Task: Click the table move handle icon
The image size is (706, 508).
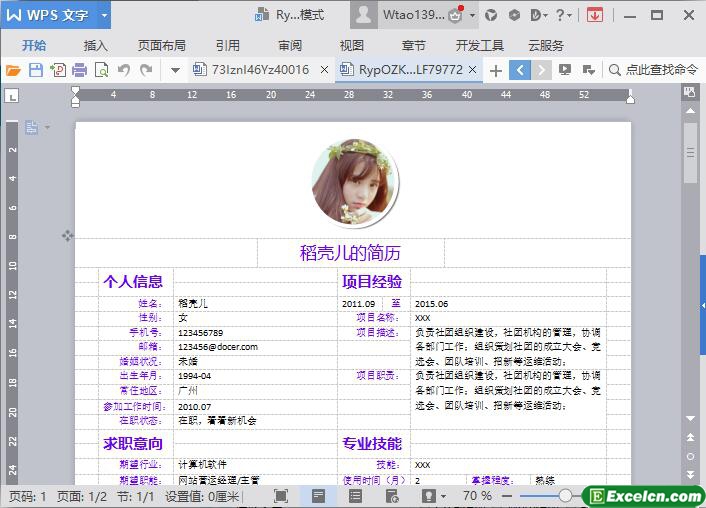Action: point(68,235)
